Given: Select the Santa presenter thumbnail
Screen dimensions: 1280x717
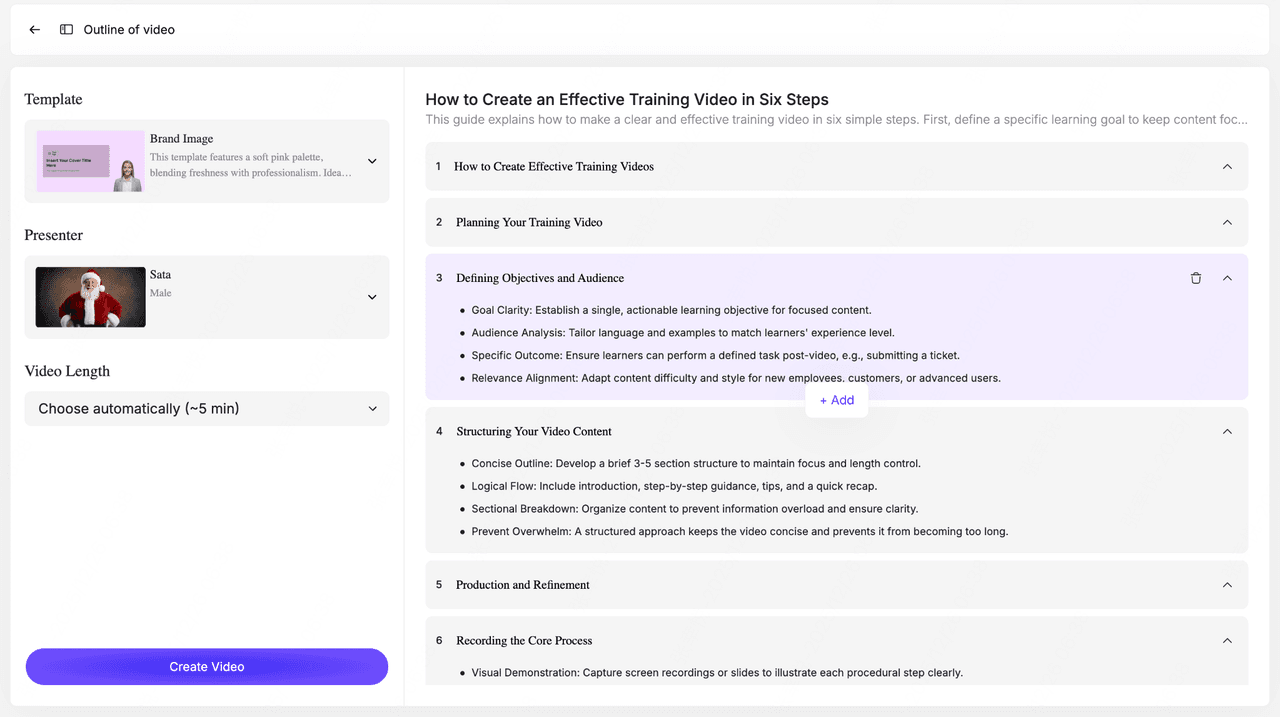Looking at the screenshot, I should [x=90, y=297].
